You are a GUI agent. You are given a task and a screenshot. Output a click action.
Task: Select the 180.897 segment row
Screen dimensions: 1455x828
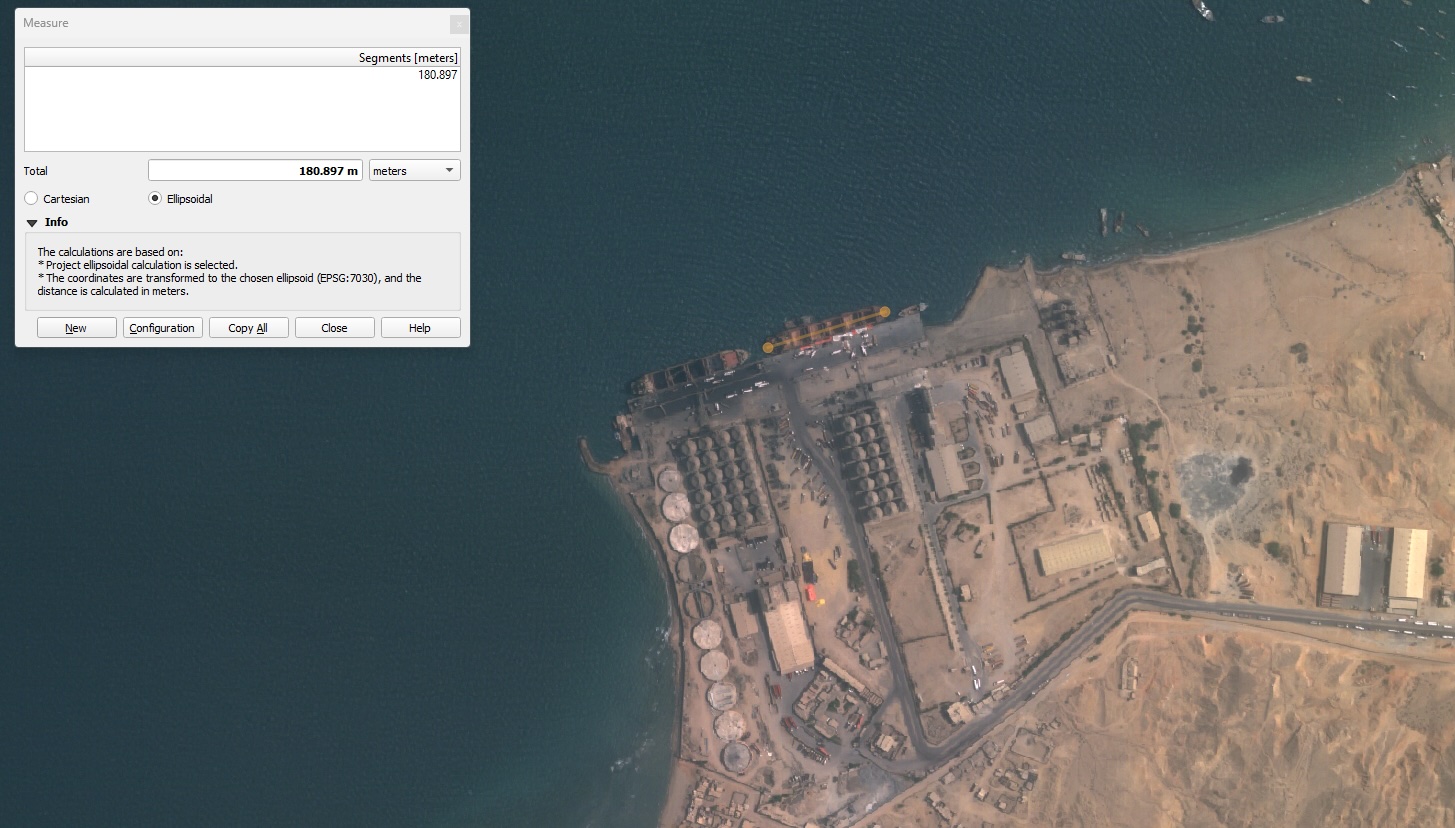242,75
